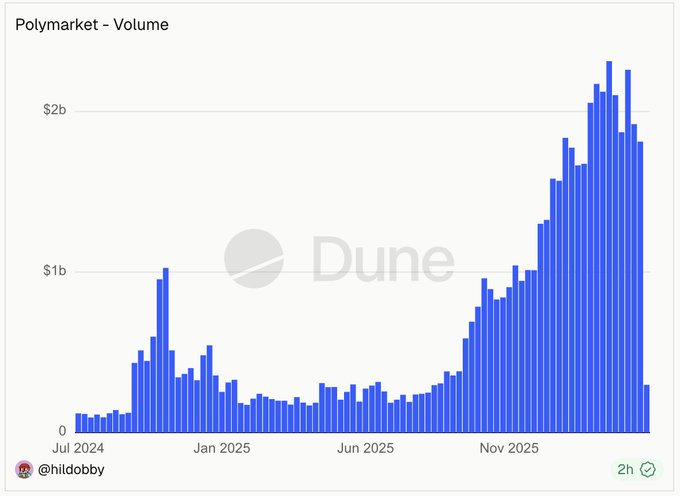Screen dimensions: 680x496
Task: Click the tallest bar in the chart
Action: tap(609, 247)
